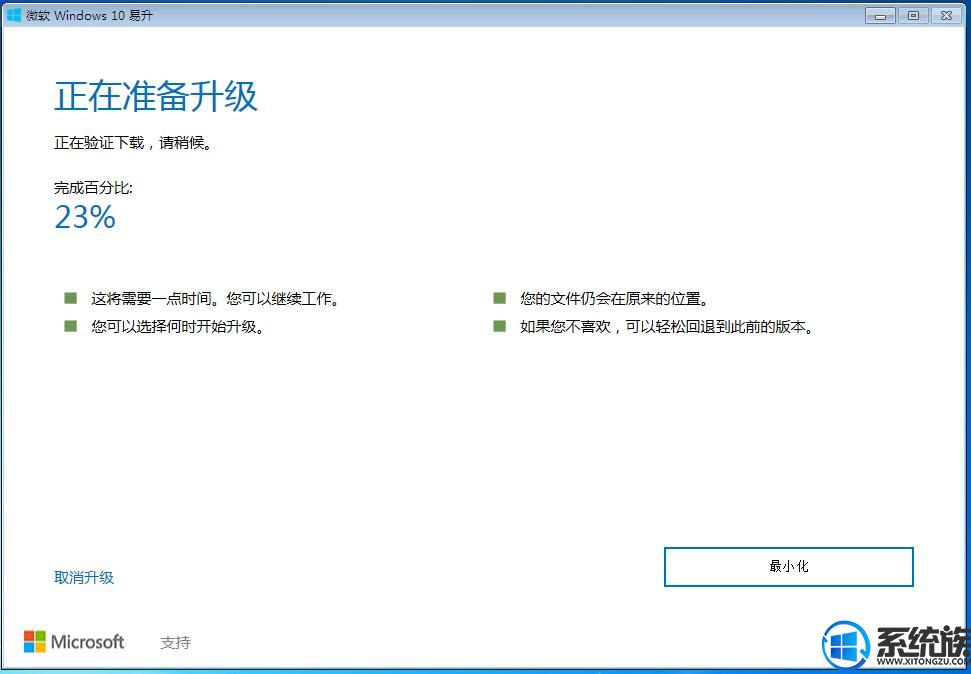Click text 您可以选择何时开始升级。
971x674 pixels.
click(178, 326)
